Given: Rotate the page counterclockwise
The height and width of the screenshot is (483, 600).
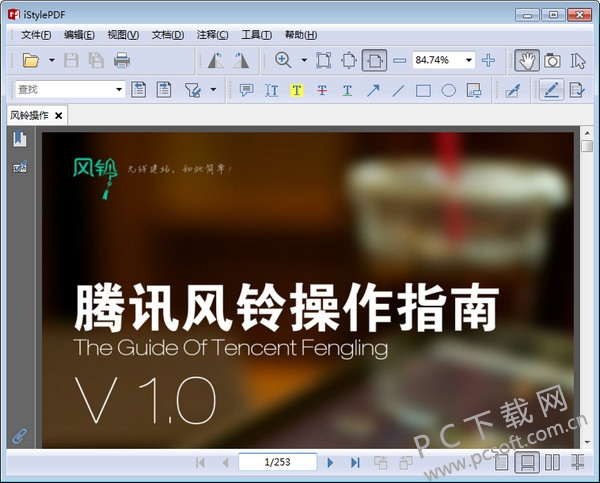Looking at the screenshot, I should coord(215,60).
